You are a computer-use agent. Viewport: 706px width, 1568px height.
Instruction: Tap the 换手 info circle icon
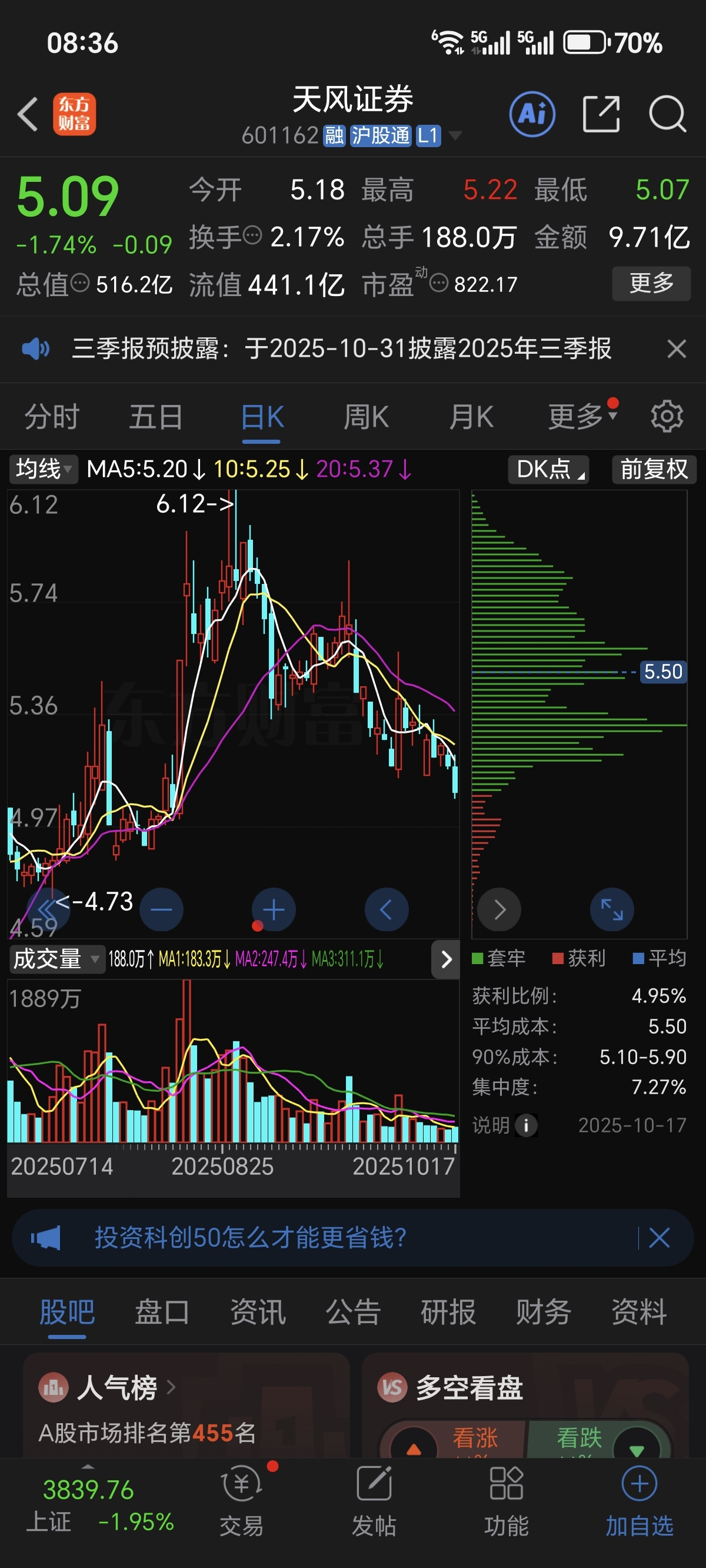click(252, 234)
